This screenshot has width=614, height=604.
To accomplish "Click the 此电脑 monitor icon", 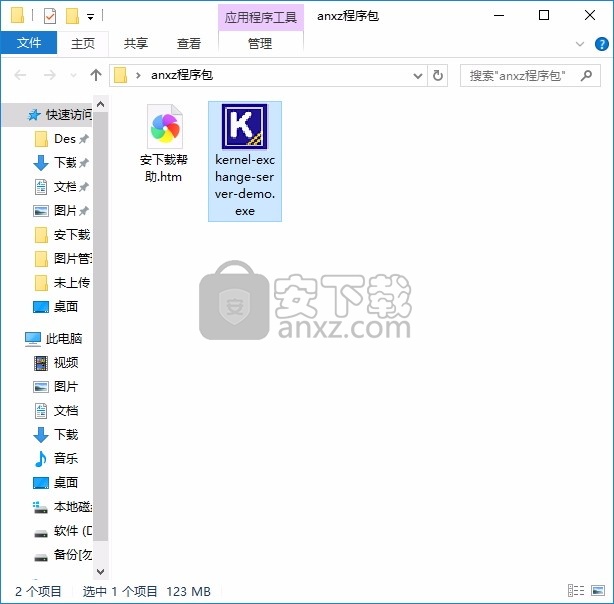I will click(x=33, y=339).
